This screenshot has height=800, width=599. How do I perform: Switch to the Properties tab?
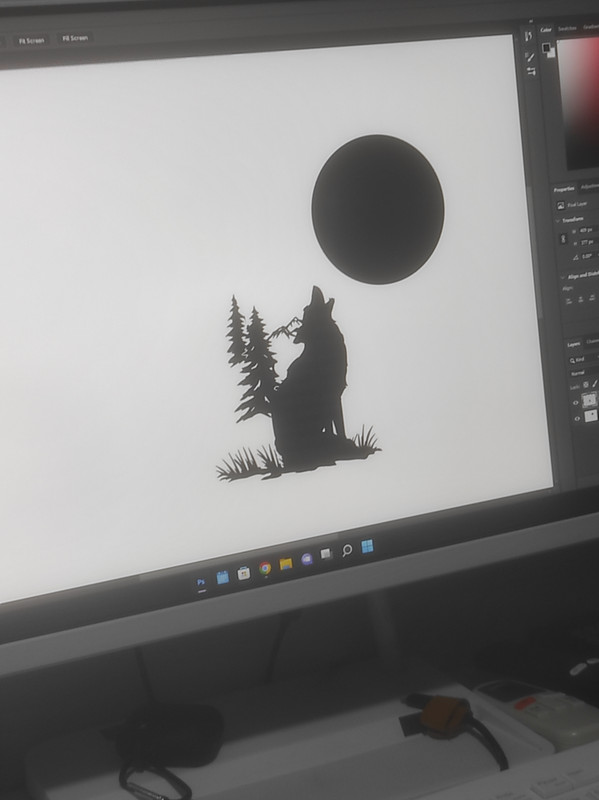(564, 189)
